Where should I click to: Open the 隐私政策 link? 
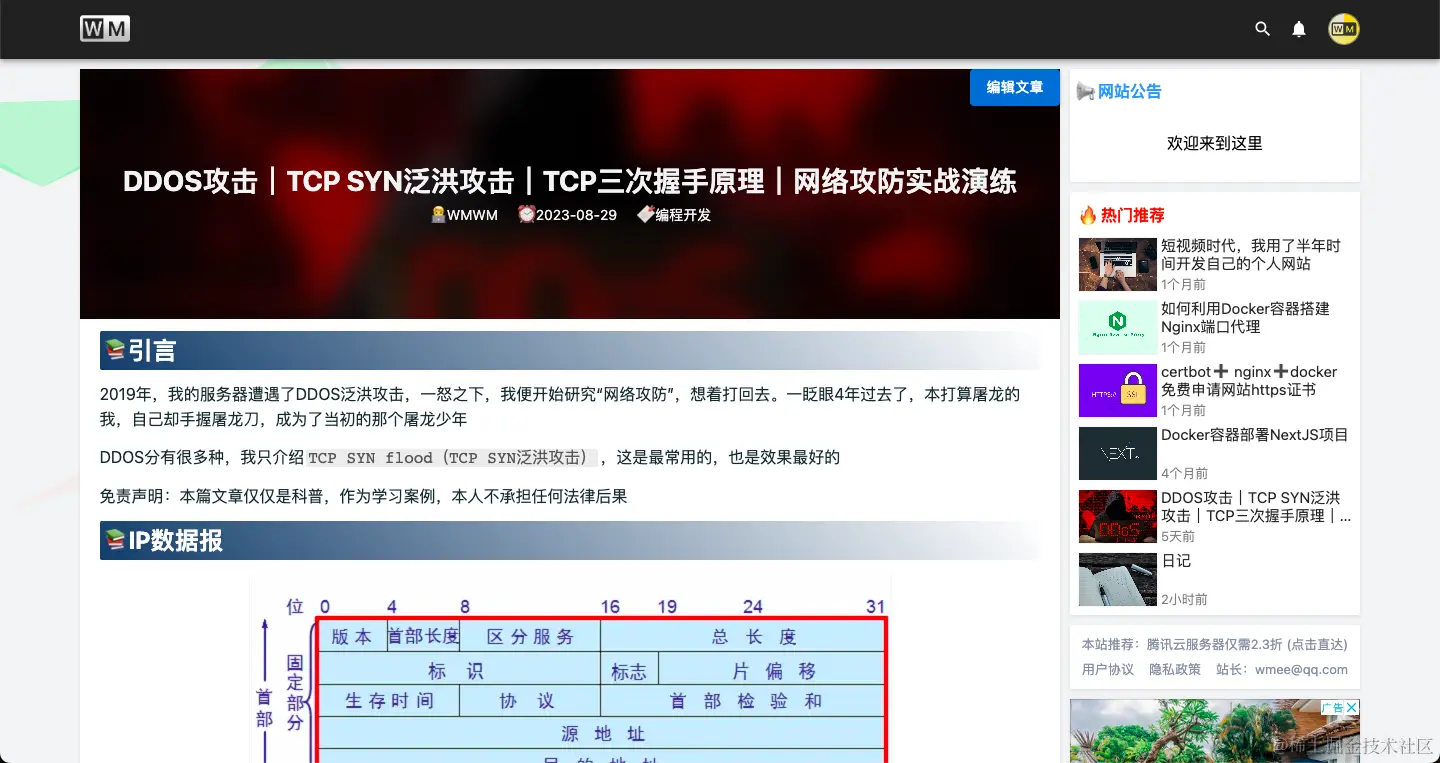click(1175, 669)
